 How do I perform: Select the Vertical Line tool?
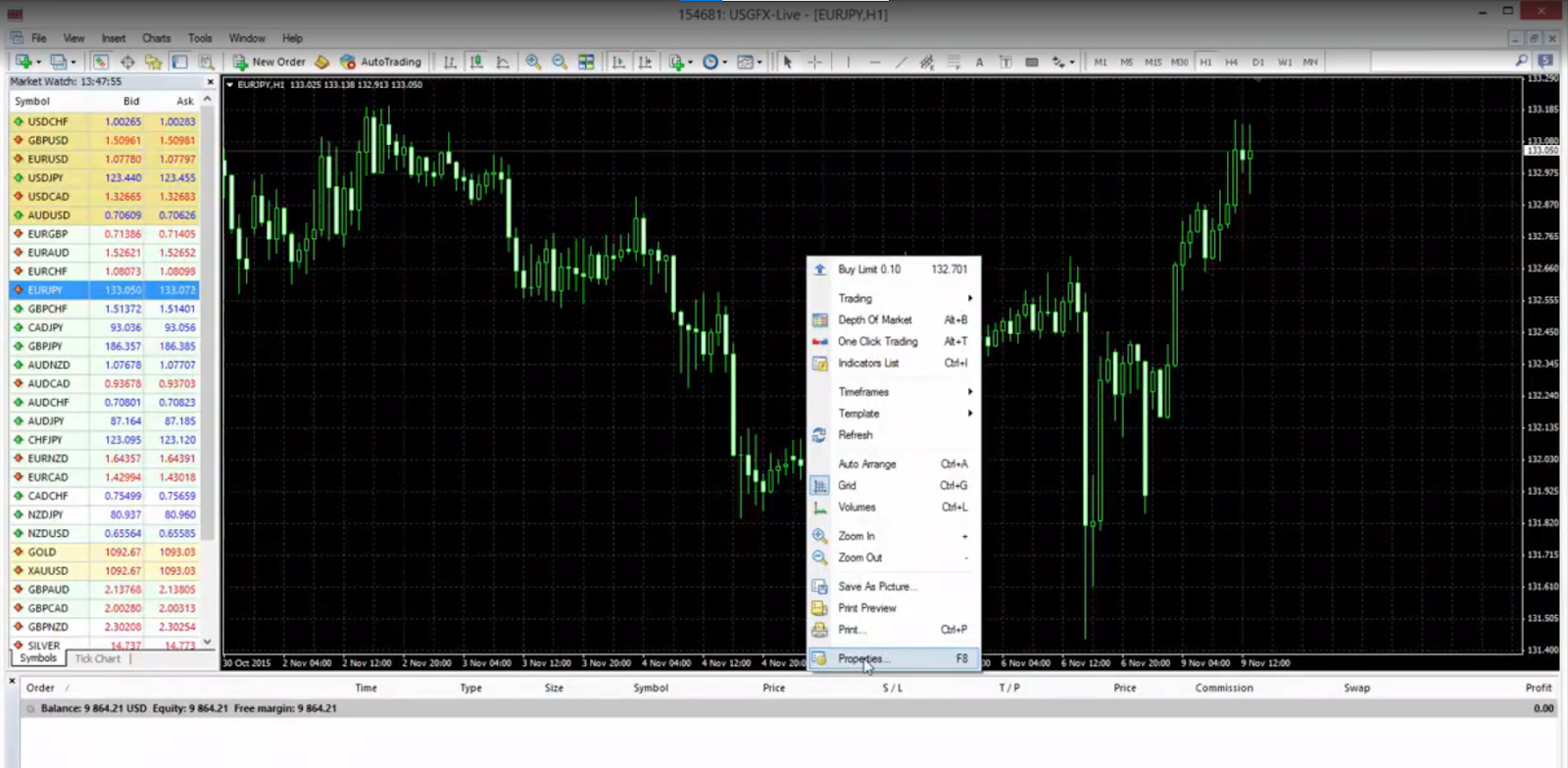coord(848,62)
